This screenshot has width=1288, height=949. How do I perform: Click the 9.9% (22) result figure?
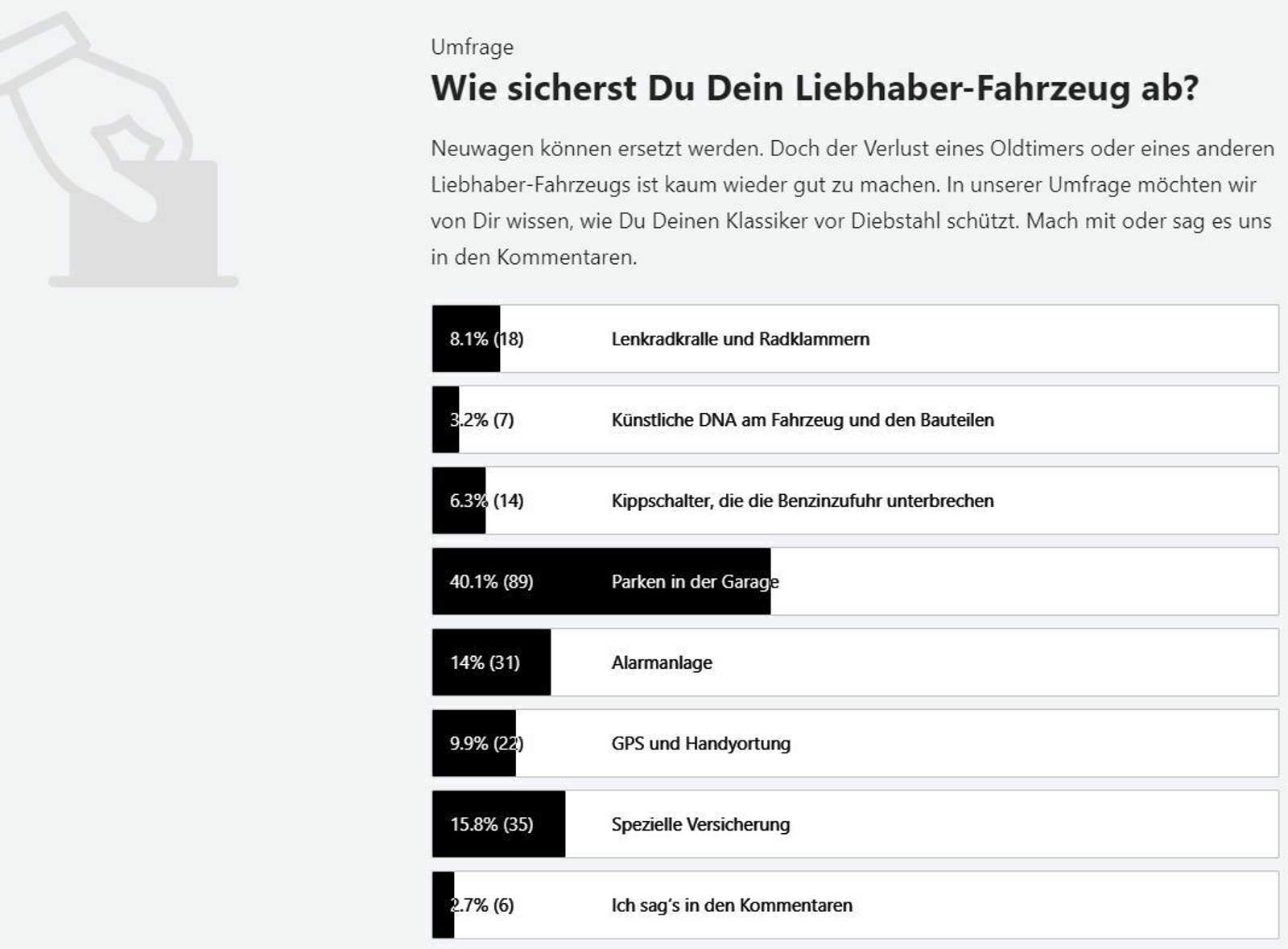(x=486, y=744)
